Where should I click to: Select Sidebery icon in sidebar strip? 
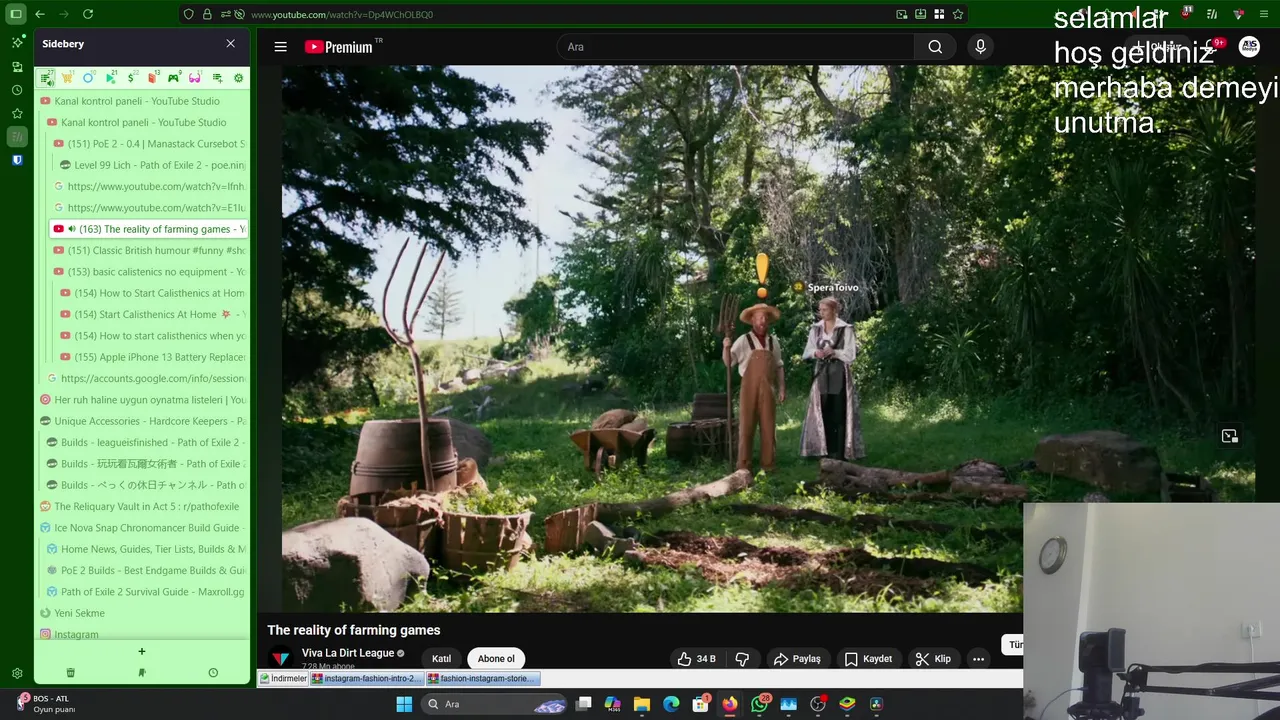(x=17, y=136)
